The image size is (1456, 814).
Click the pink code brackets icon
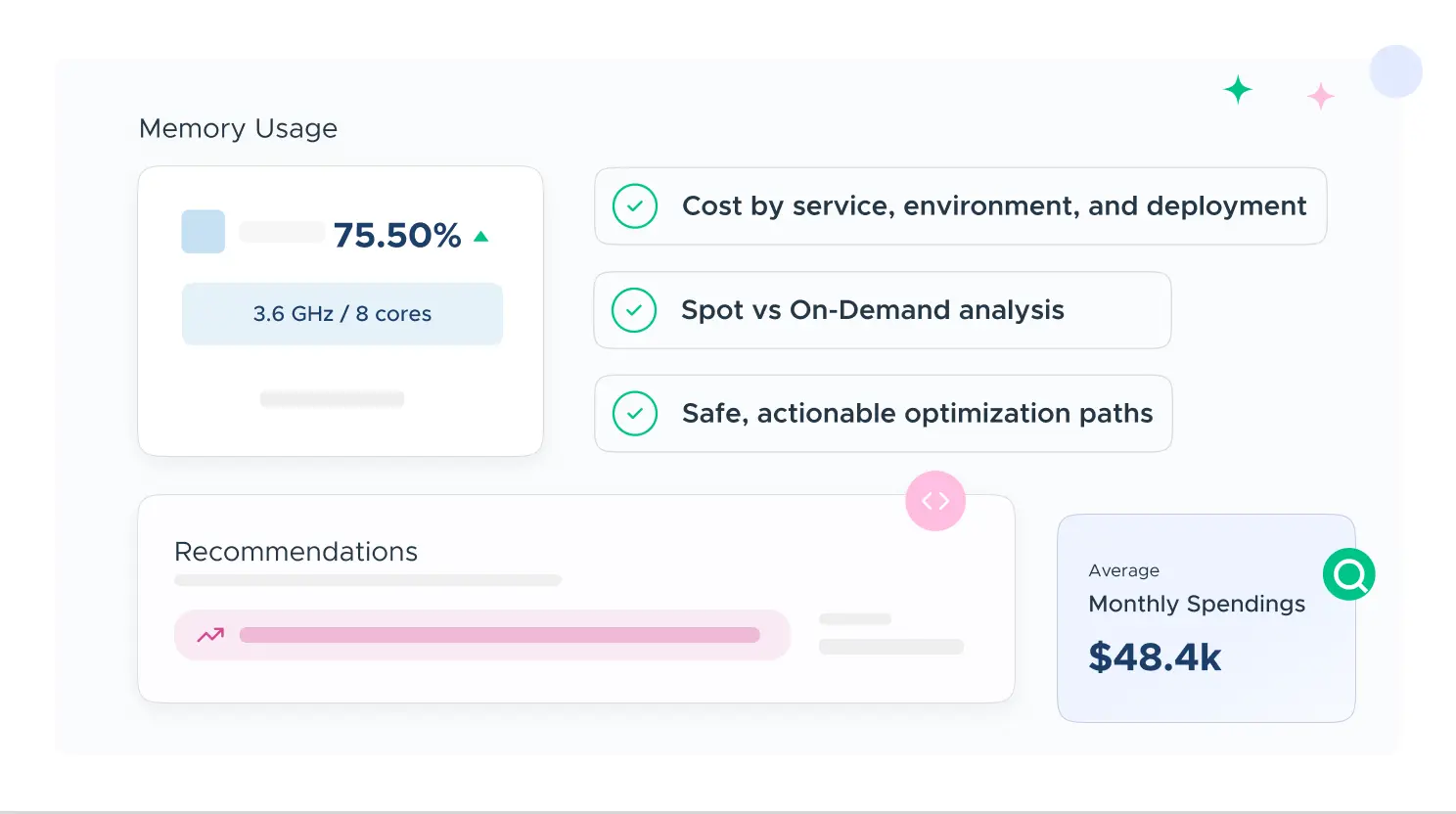coord(935,501)
